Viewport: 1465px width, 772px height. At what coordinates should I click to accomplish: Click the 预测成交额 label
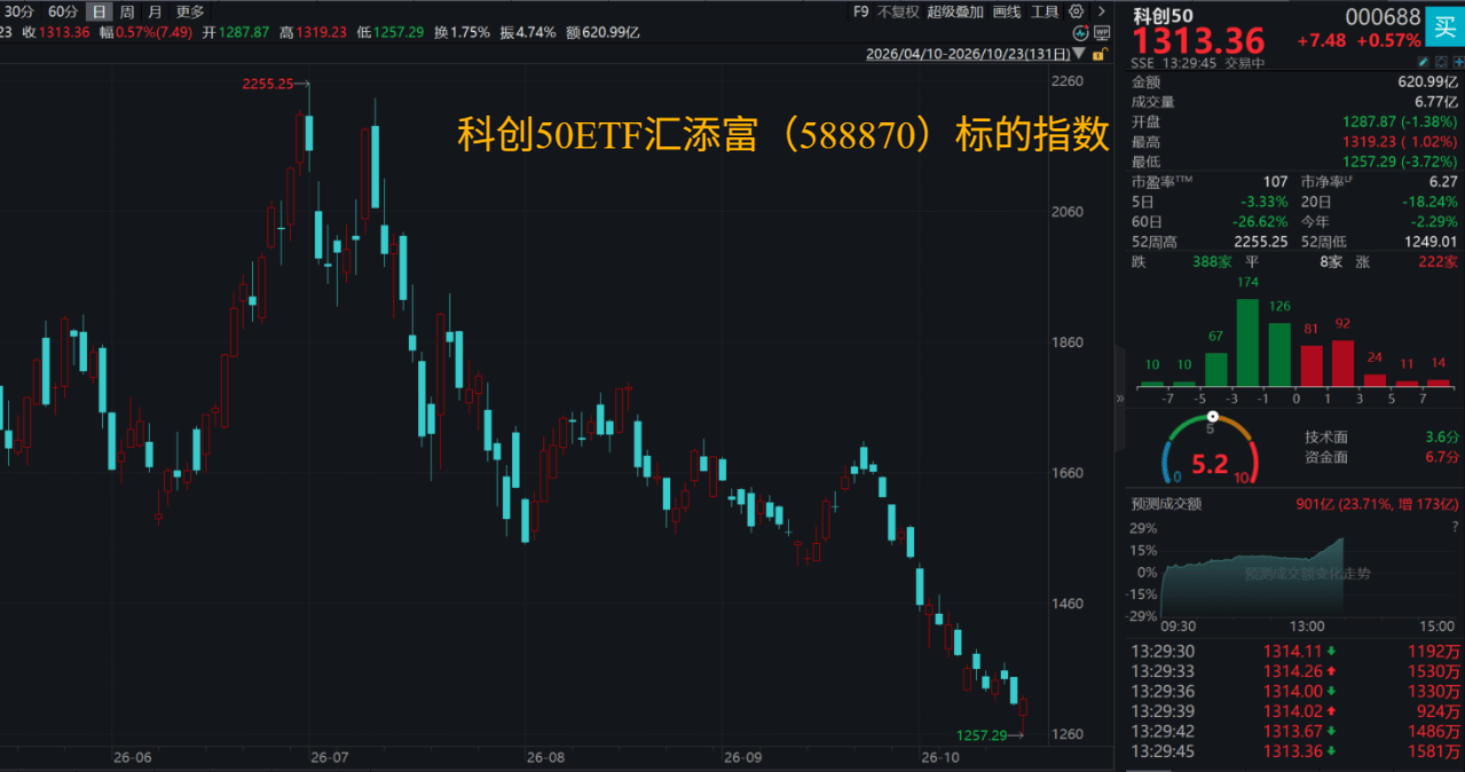point(1166,504)
